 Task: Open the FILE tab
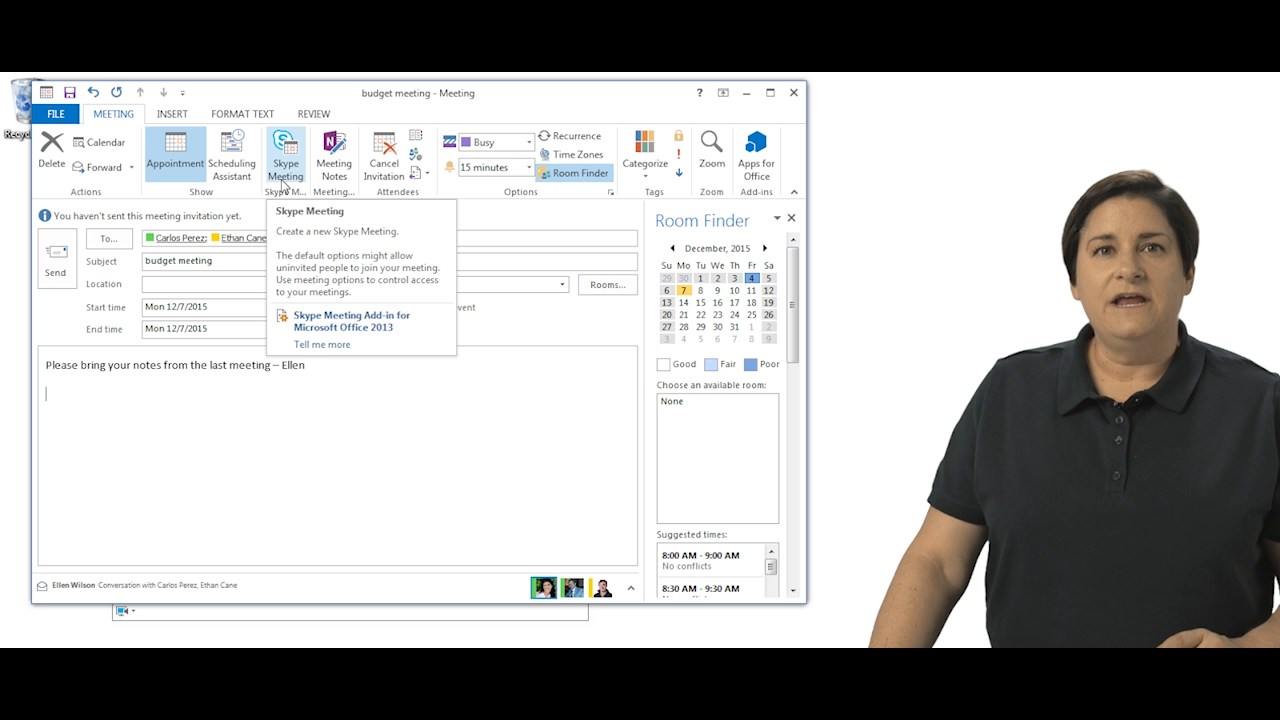click(x=56, y=114)
